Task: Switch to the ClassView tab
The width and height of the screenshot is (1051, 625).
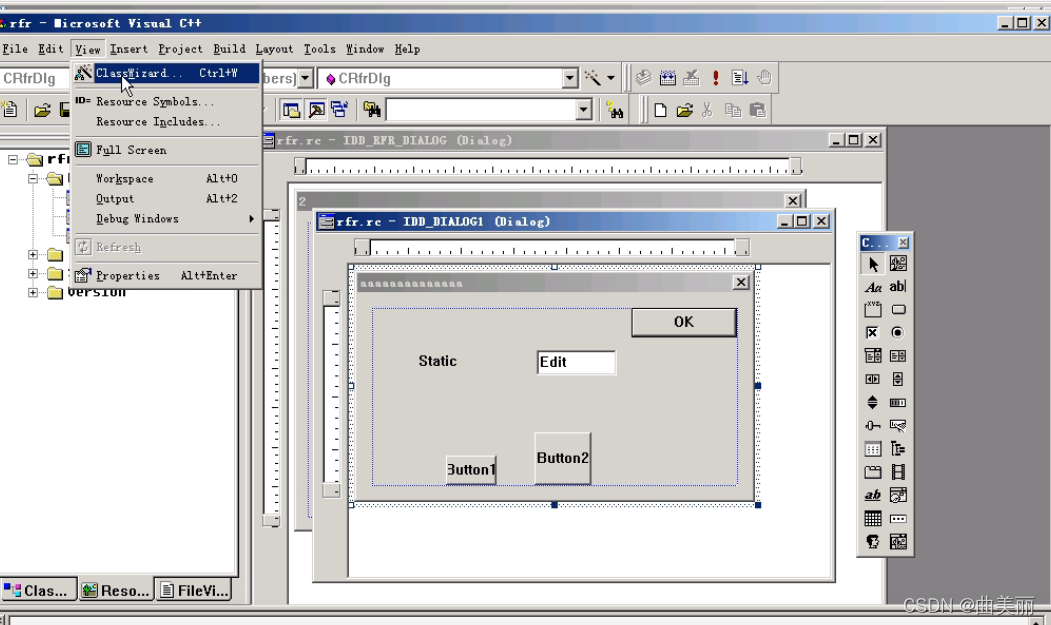Action: 39,590
